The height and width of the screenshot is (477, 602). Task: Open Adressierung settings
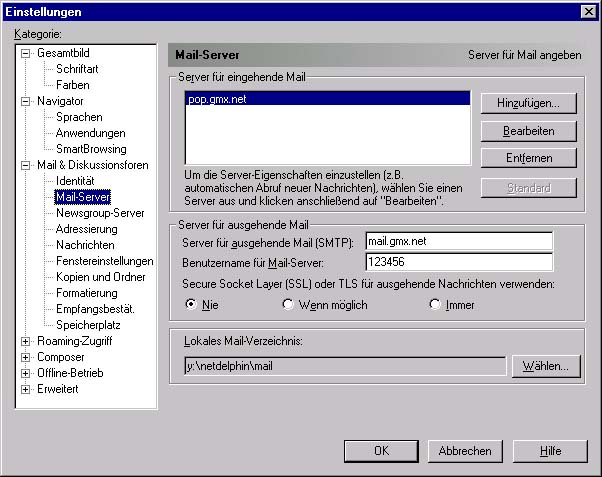(86, 229)
